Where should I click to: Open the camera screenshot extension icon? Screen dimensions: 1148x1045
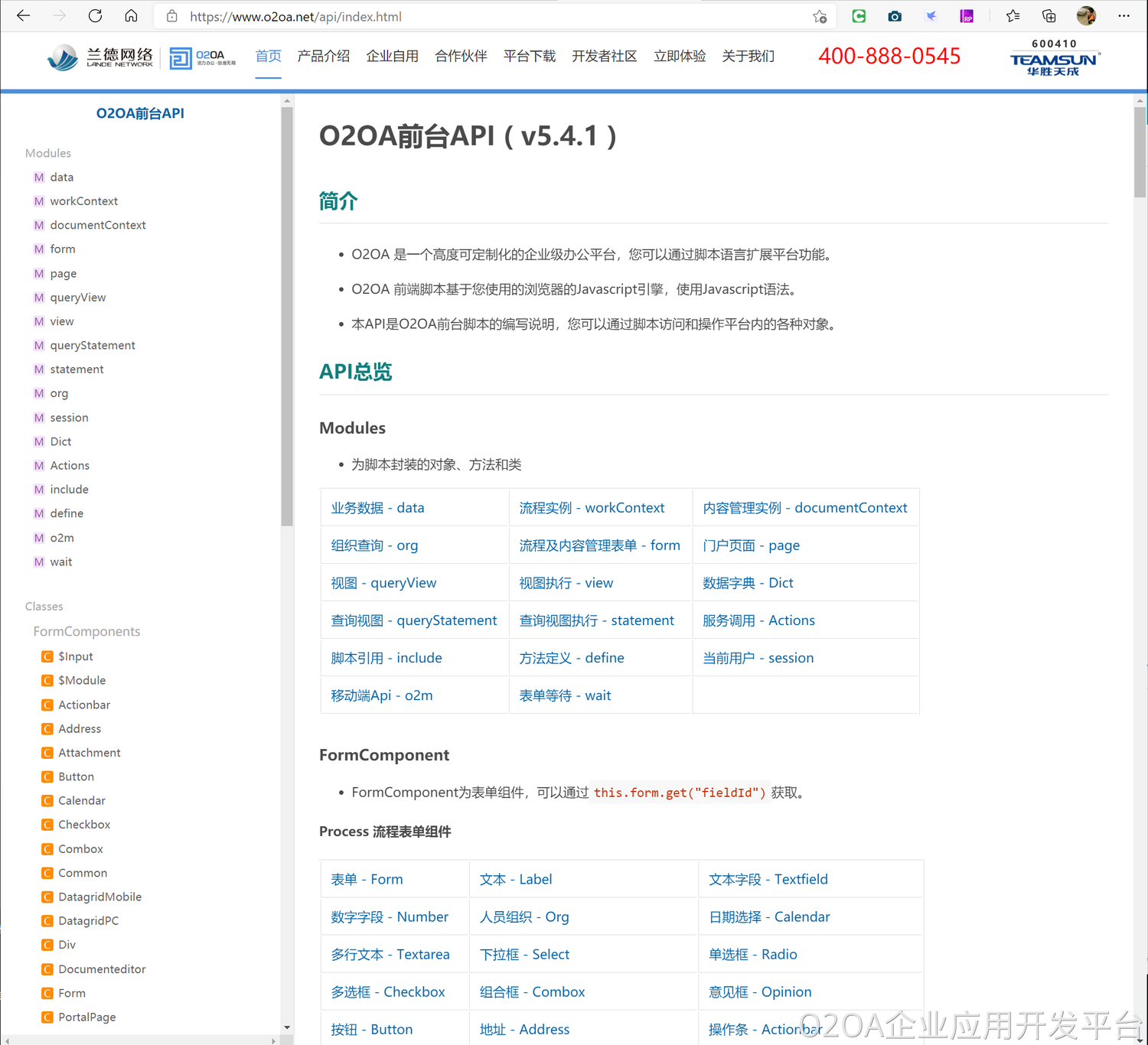[x=895, y=16]
